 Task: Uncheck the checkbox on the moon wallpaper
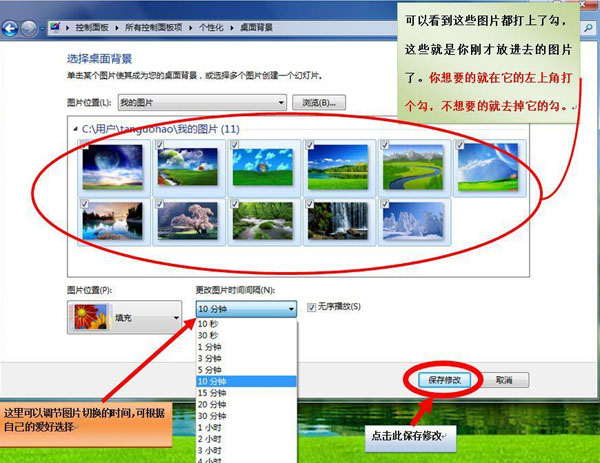[x=82, y=146]
